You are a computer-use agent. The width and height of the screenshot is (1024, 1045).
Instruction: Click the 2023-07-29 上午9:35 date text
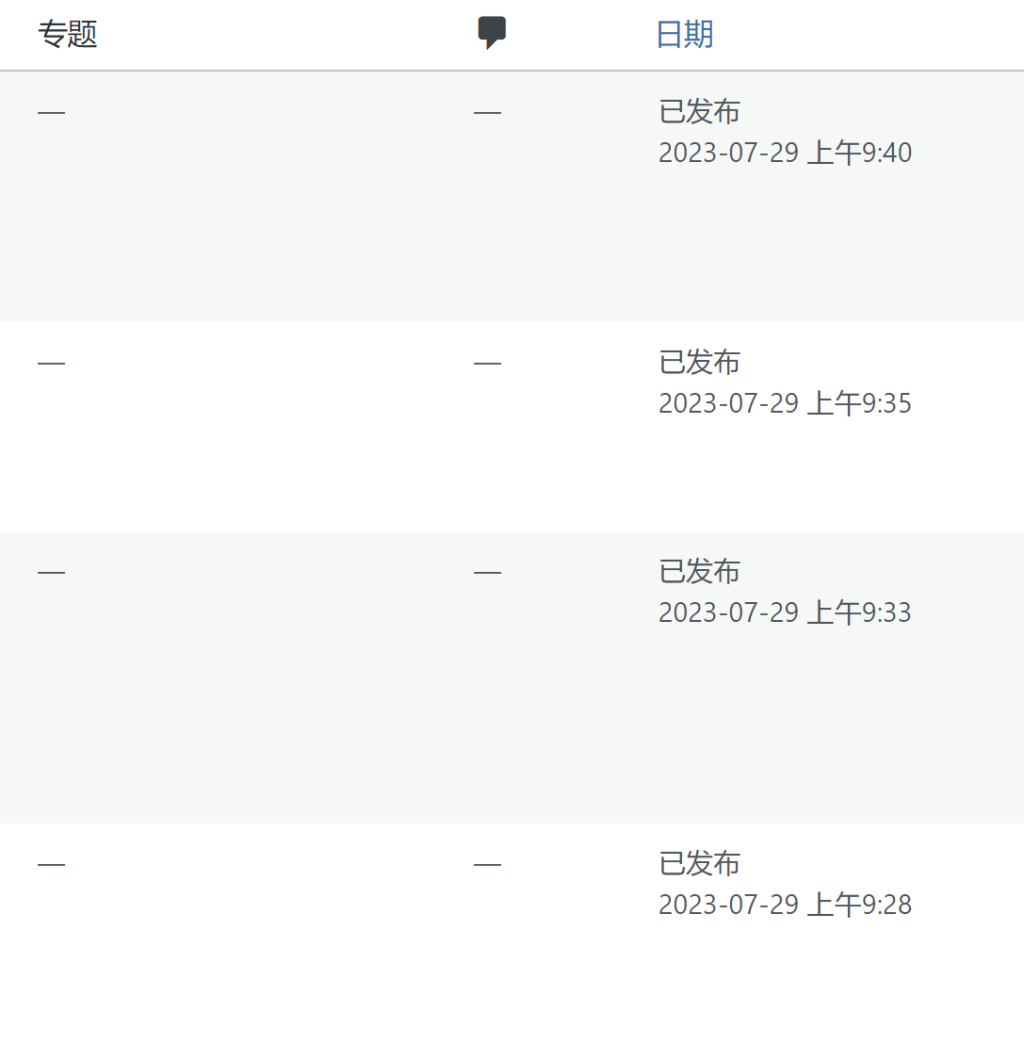pyautogui.click(x=785, y=403)
